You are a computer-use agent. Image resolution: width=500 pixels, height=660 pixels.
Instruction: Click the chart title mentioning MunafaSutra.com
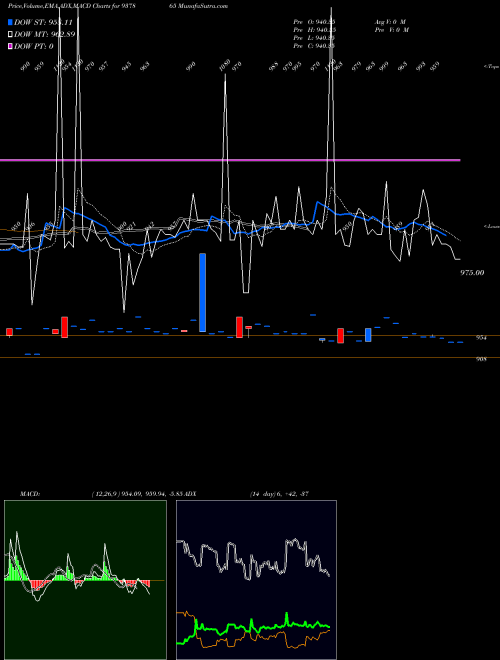(x=118, y=6)
